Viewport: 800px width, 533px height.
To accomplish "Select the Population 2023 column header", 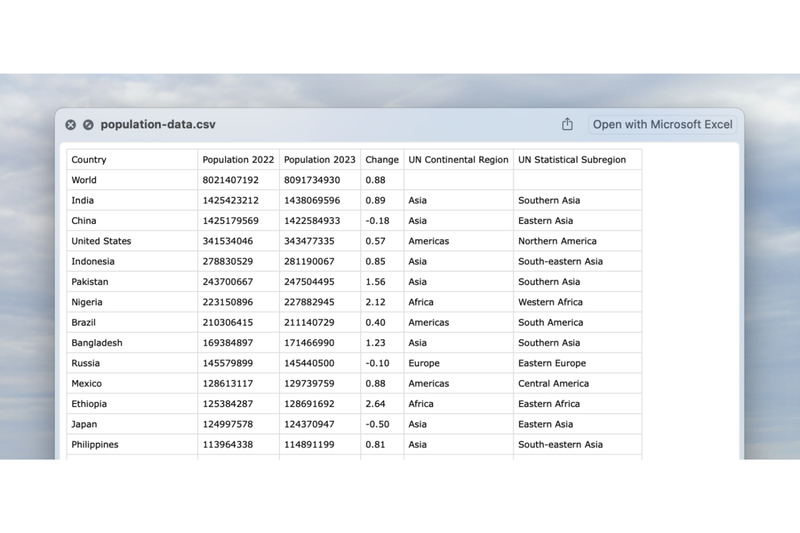I will (x=319, y=160).
